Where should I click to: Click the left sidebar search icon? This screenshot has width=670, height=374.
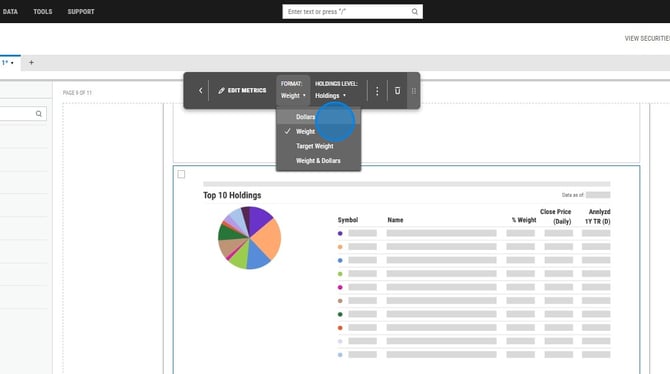(x=39, y=114)
